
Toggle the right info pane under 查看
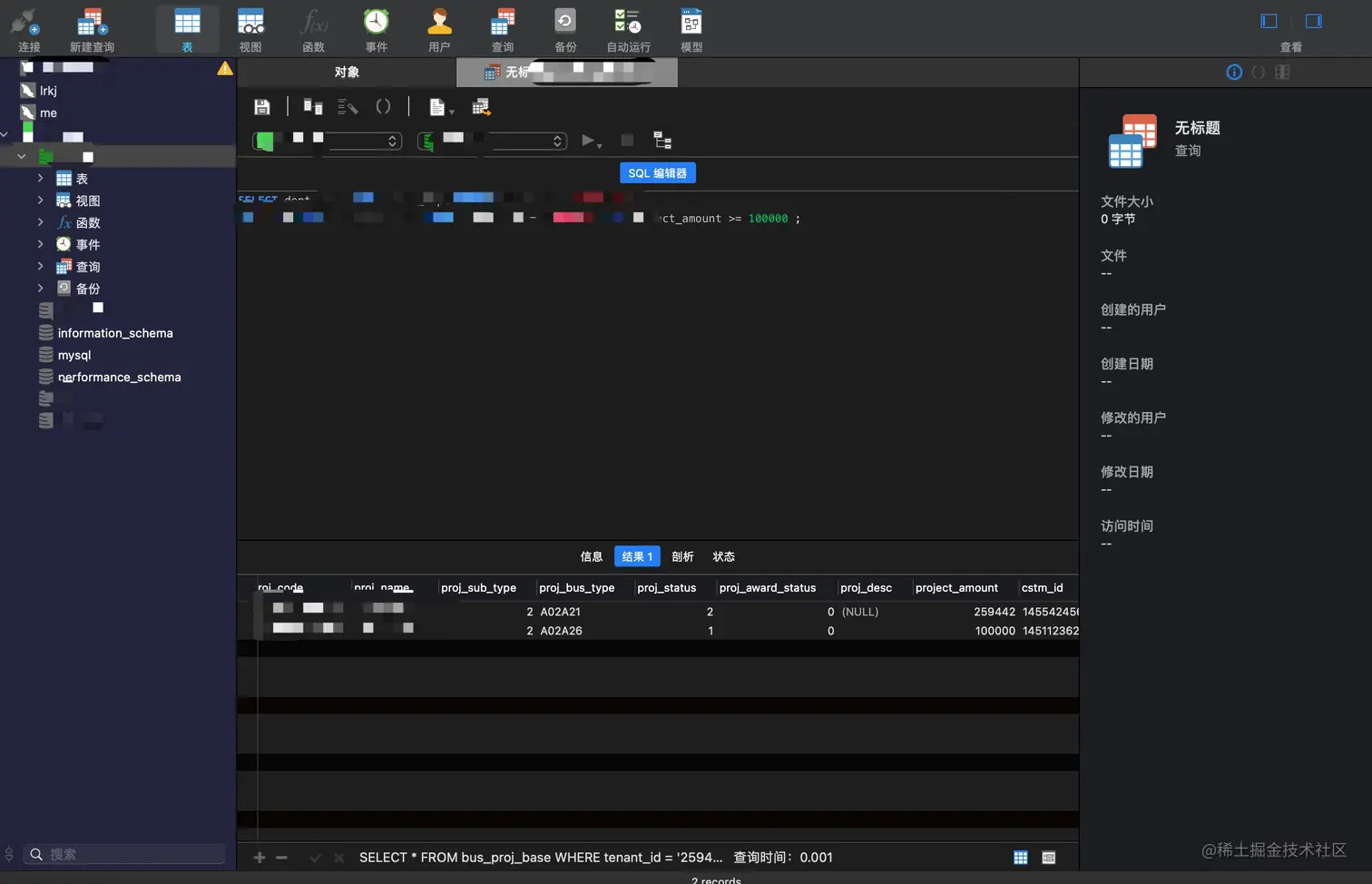tap(1313, 21)
